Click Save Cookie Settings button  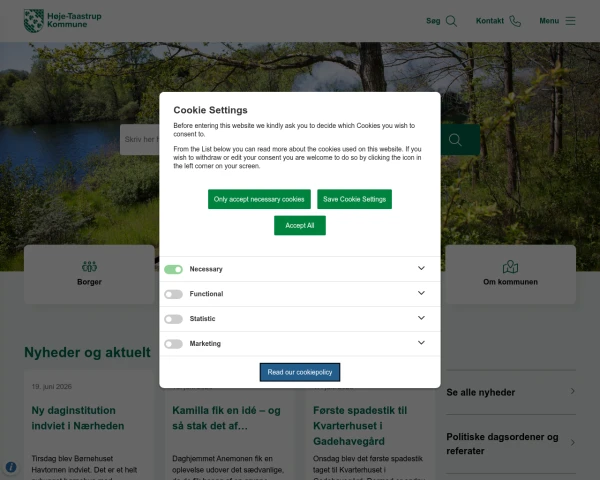[354, 199]
